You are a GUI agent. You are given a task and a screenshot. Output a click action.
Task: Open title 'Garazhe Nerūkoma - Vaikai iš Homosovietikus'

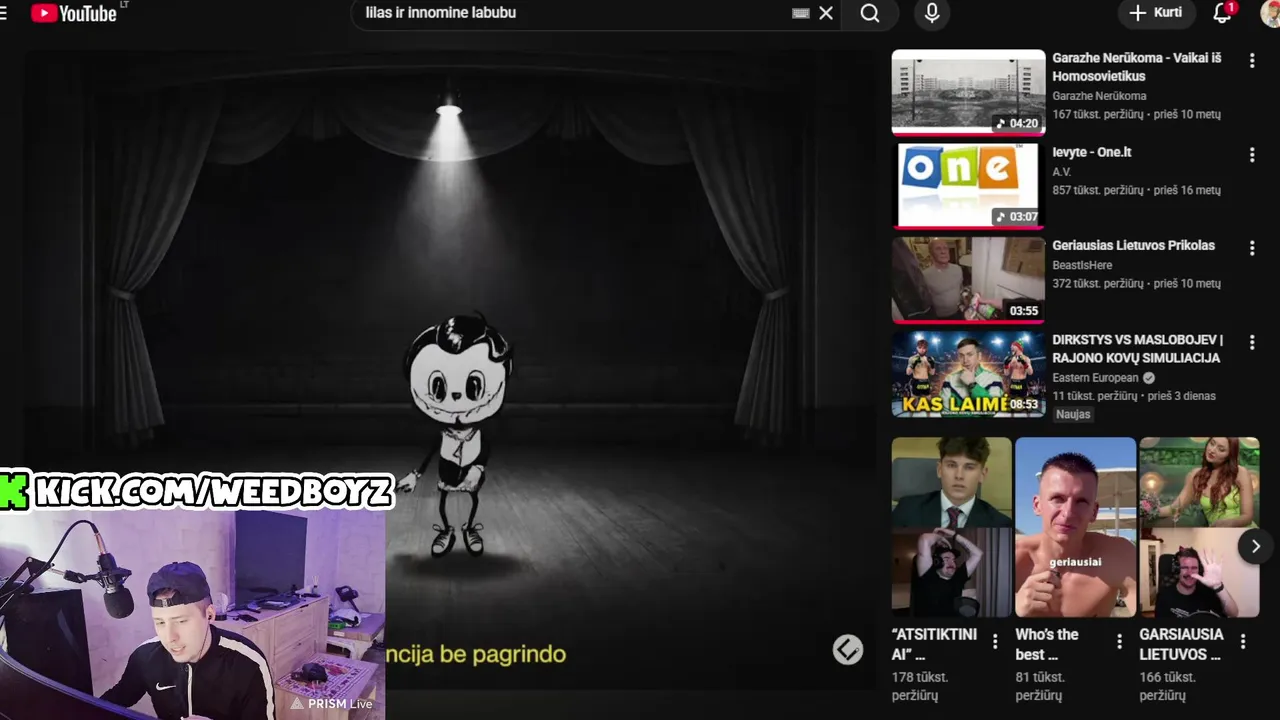(x=1136, y=67)
